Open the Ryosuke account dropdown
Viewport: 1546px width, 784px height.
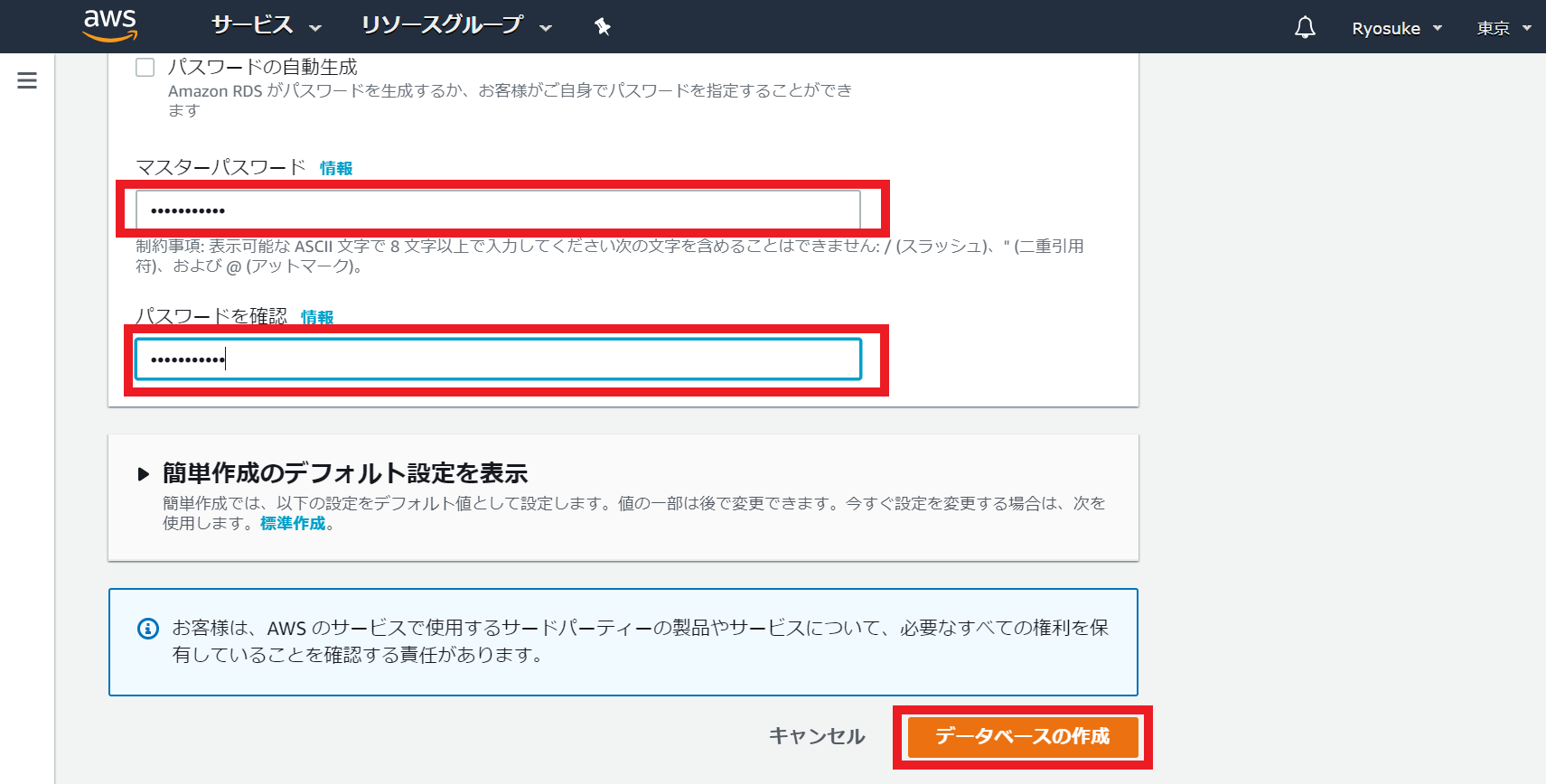pyautogui.click(x=1397, y=28)
